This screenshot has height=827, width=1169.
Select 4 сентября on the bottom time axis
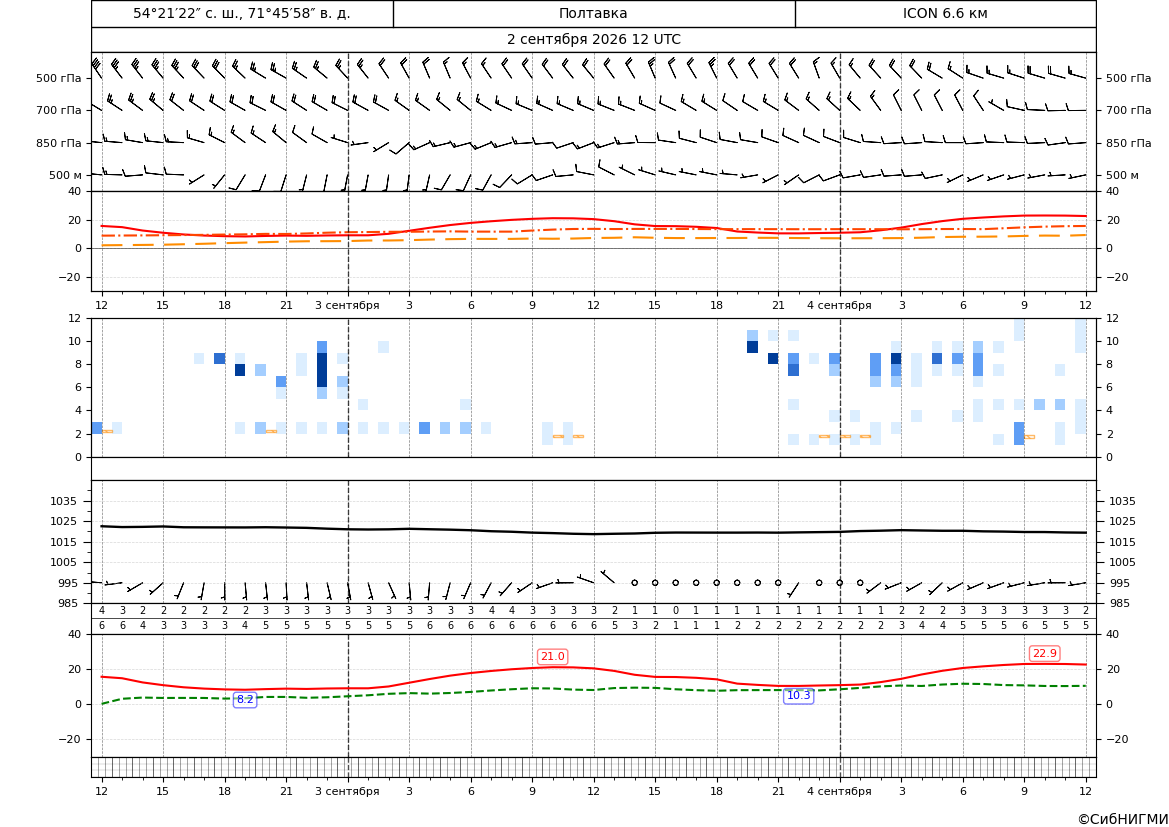coord(839,791)
